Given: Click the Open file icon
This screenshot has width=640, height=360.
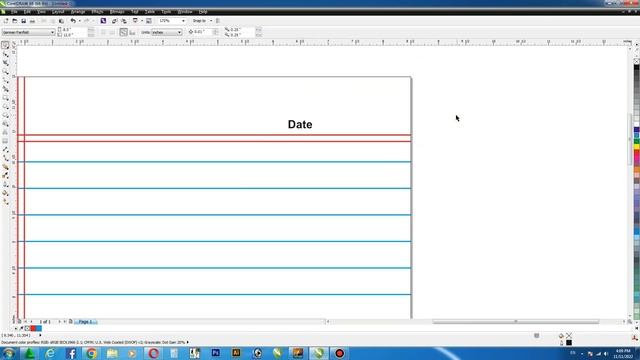Looking at the screenshot, I should pos(15,21).
